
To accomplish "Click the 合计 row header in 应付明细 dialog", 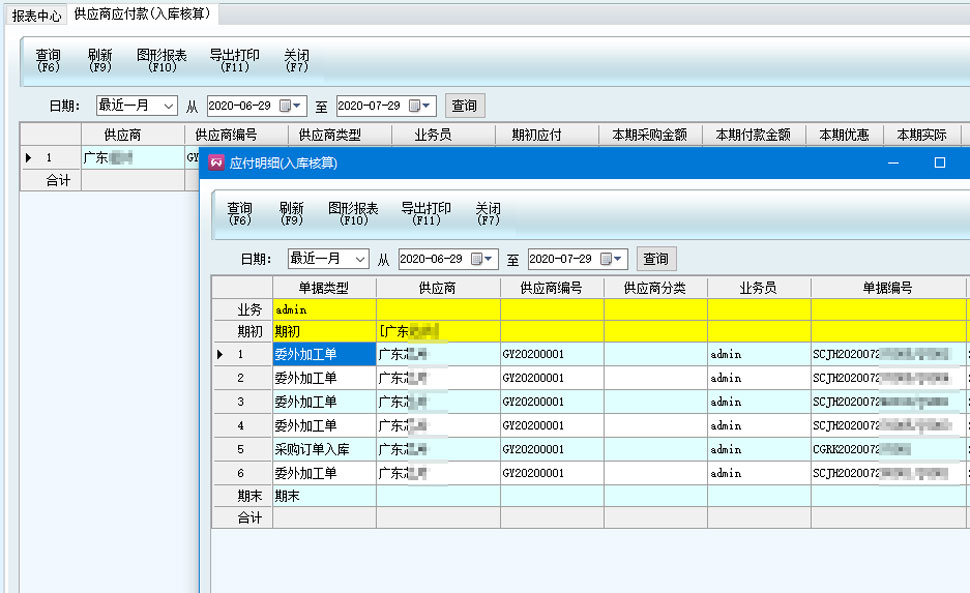I will pyautogui.click(x=243, y=518).
